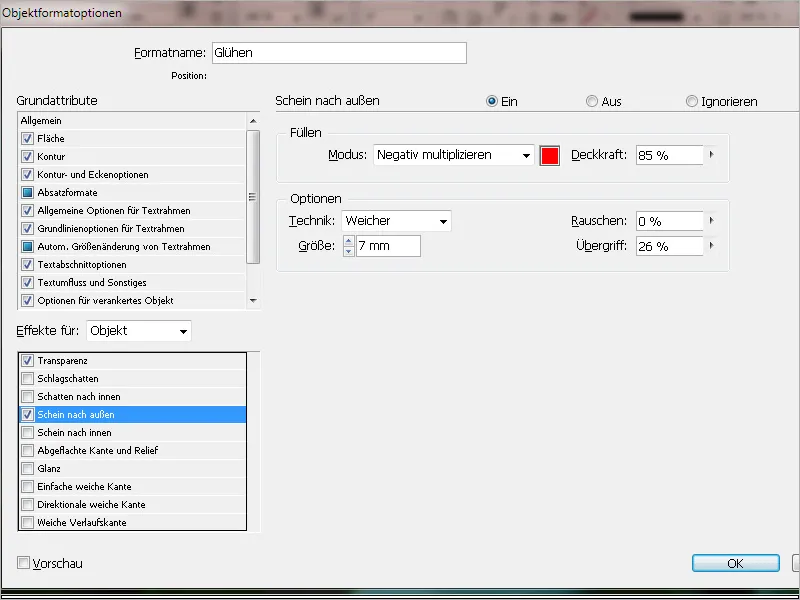This screenshot has width=800, height=600.
Task: Enable Weiche Verlaufskante checkbox
Action: point(28,522)
